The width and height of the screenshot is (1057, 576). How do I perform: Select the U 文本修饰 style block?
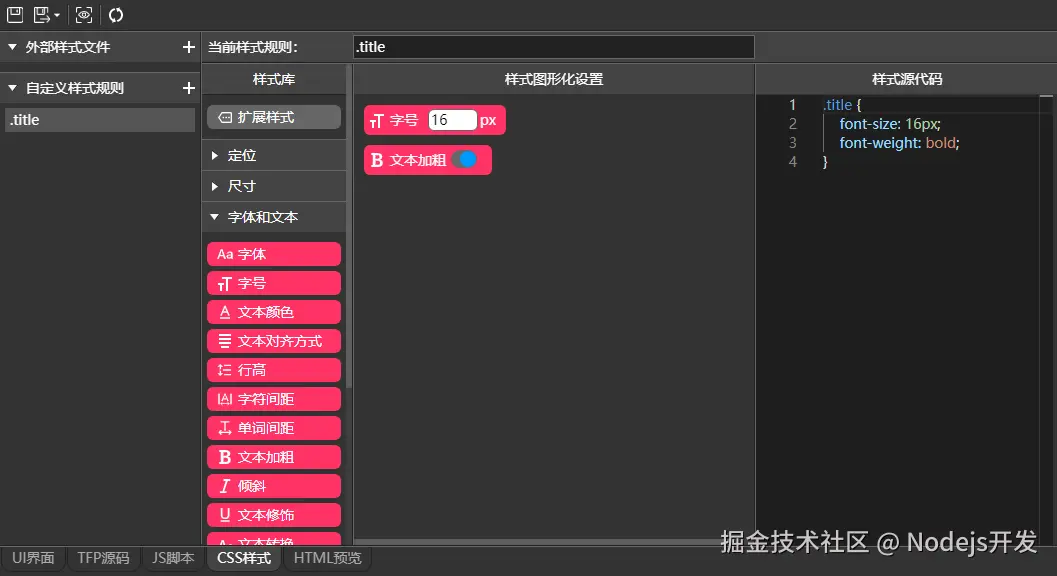point(273,514)
